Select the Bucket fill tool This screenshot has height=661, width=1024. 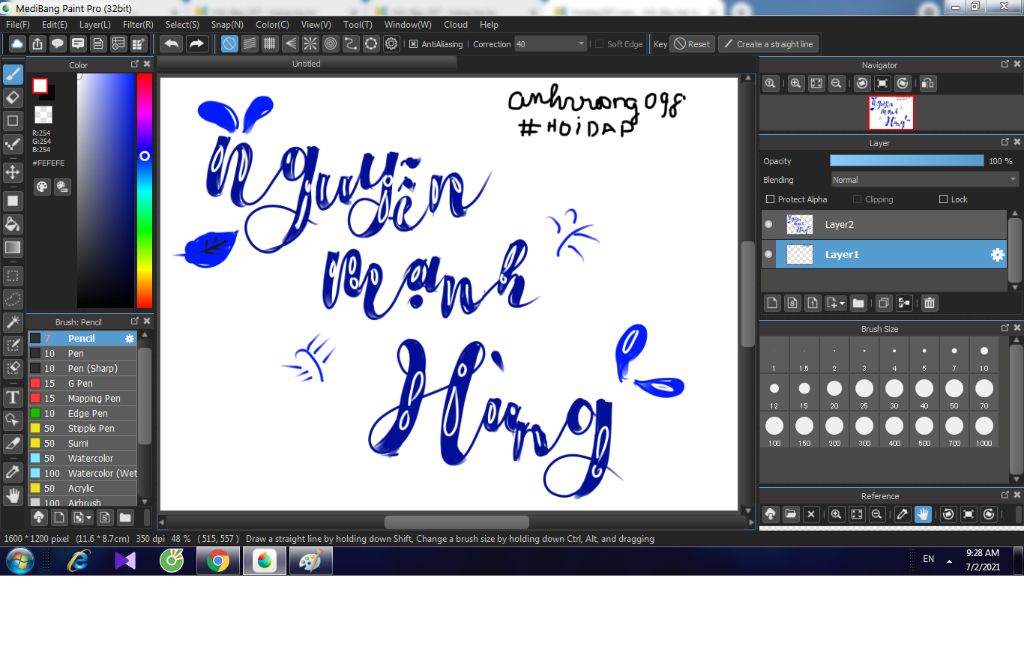pos(12,224)
